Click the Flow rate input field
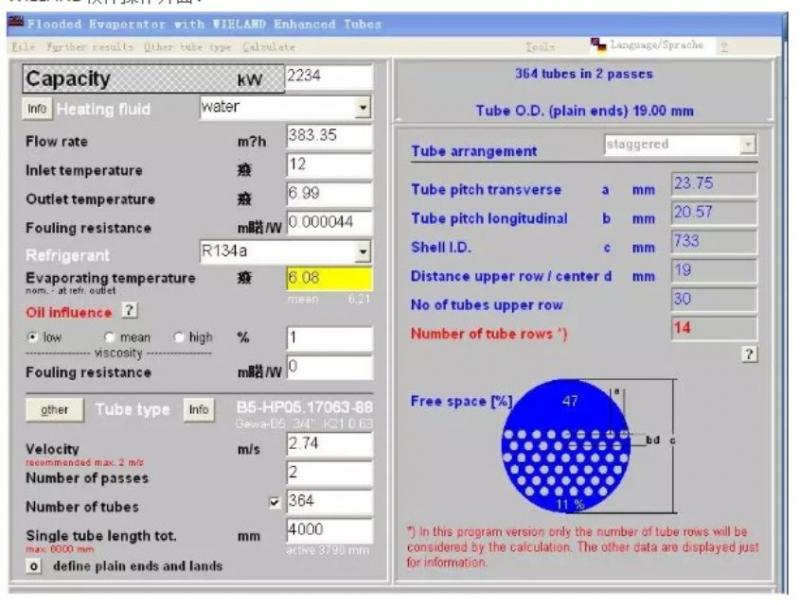Screen dimensions: 800x605 (x=330, y=136)
